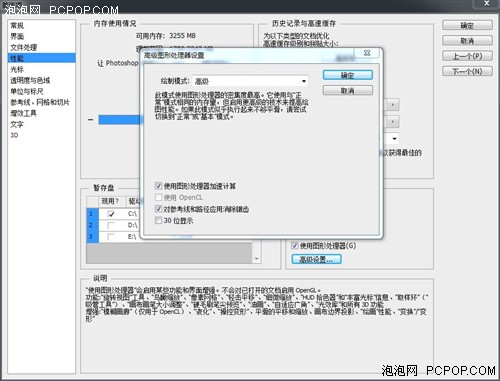Go to previous page with 上一个(P)

pyautogui.click(x=467, y=56)
